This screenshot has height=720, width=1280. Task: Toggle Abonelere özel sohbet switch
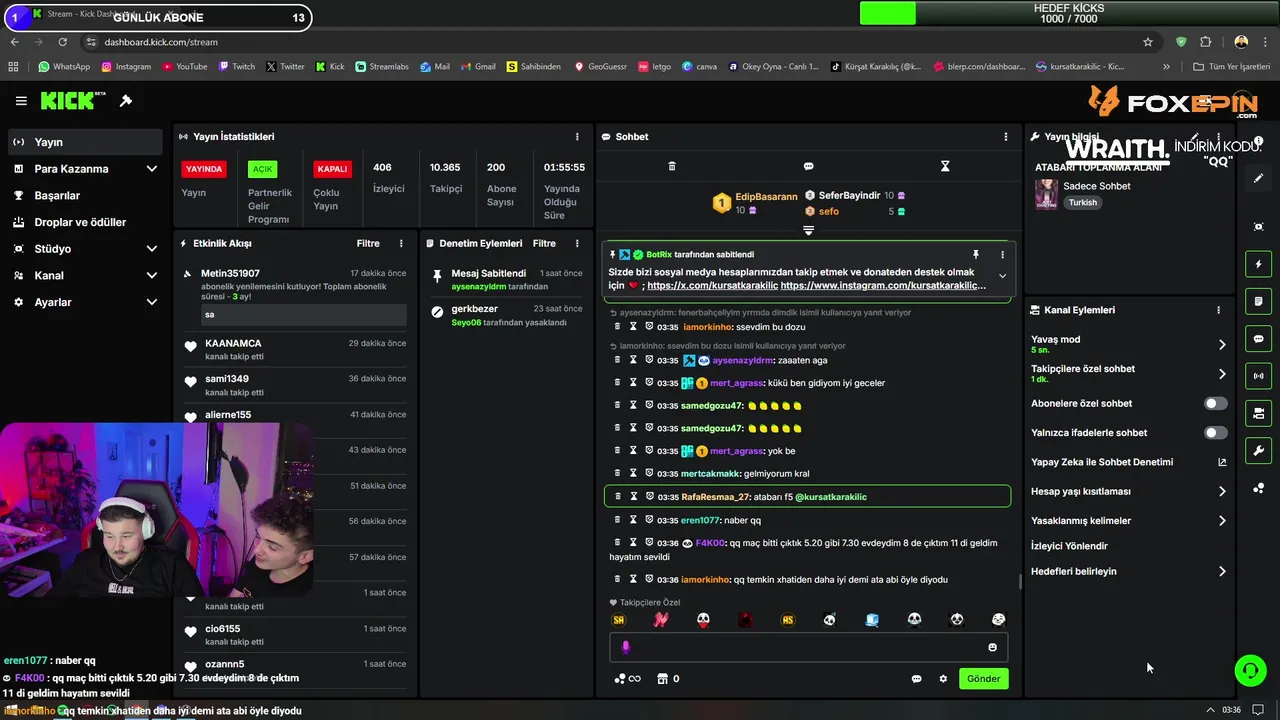click(1215, 404)
